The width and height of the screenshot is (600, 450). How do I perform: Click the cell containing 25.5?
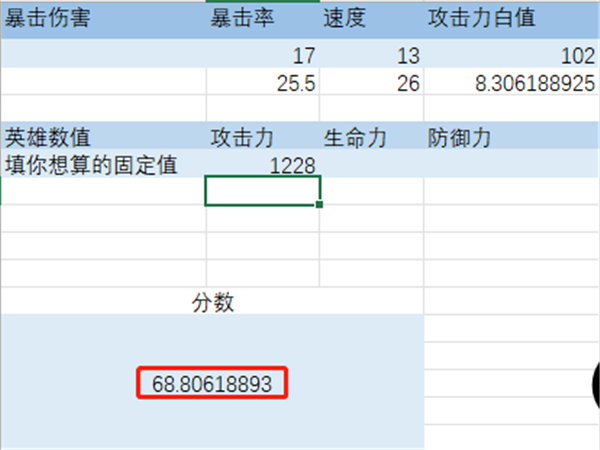[263, 84]
